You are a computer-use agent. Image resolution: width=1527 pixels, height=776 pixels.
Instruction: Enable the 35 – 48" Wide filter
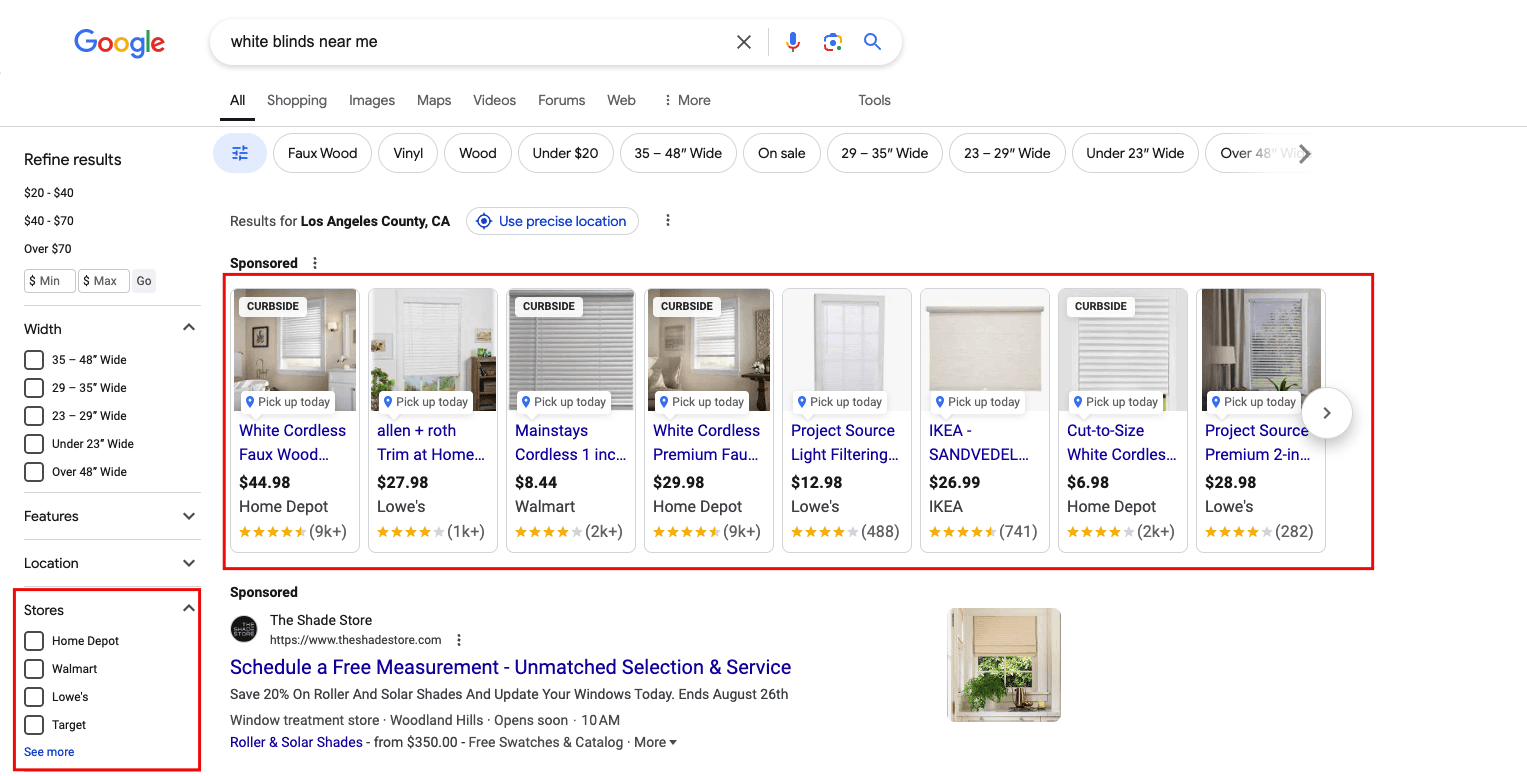(x=33, y=359)
